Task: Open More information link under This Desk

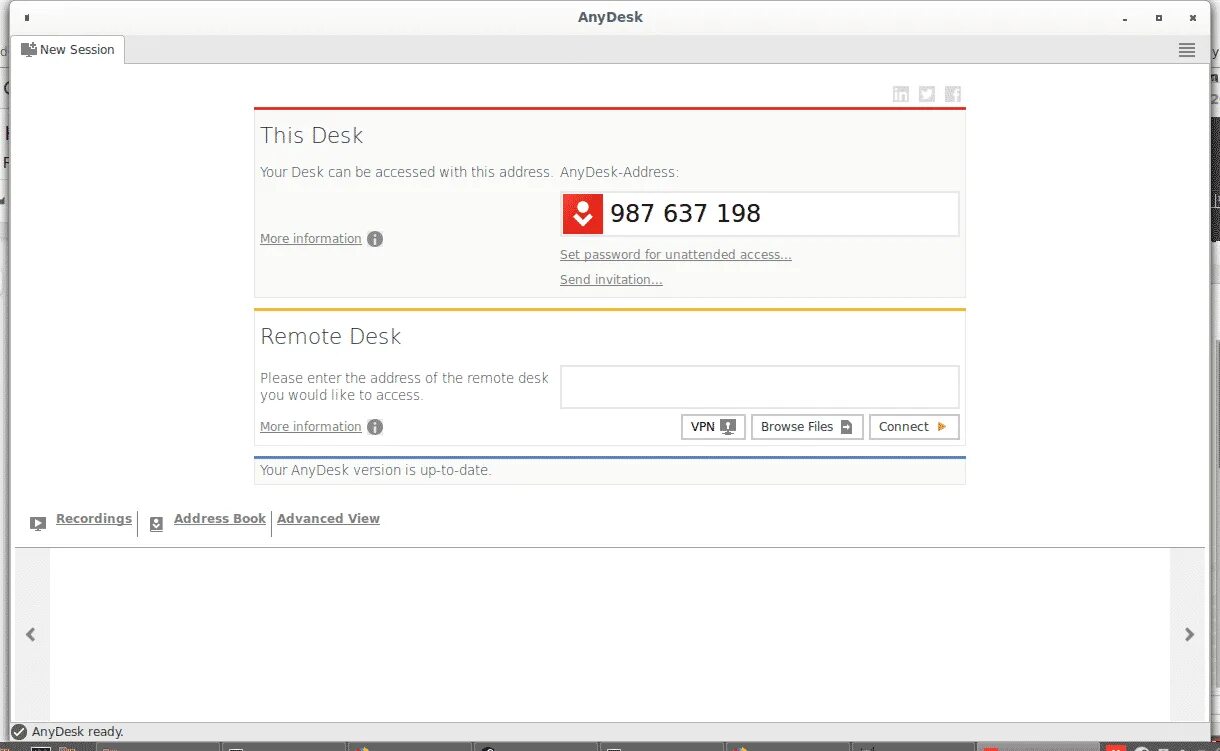Action: (x=311, y=239)
